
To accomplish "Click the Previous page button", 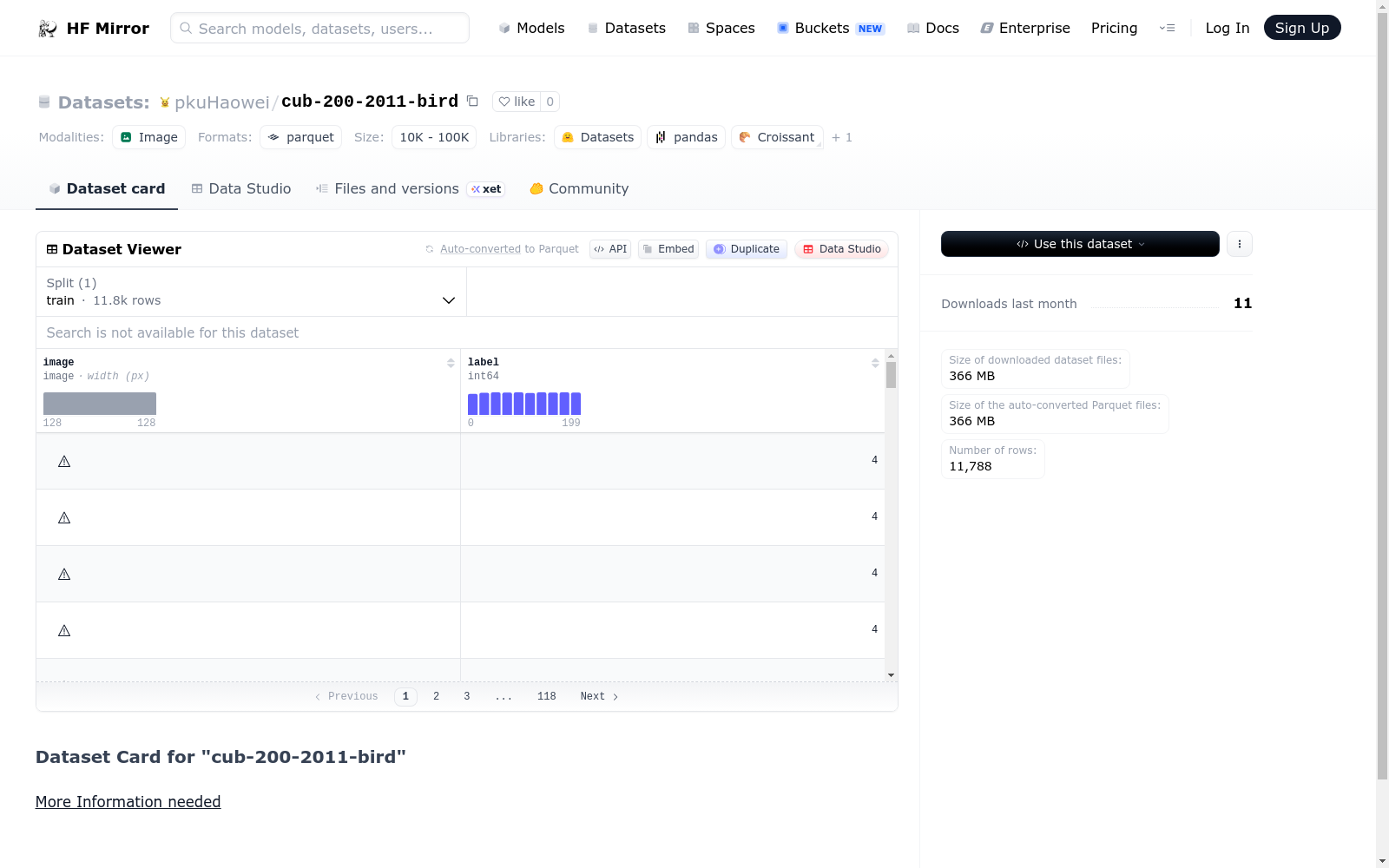I will coord(346,696).
